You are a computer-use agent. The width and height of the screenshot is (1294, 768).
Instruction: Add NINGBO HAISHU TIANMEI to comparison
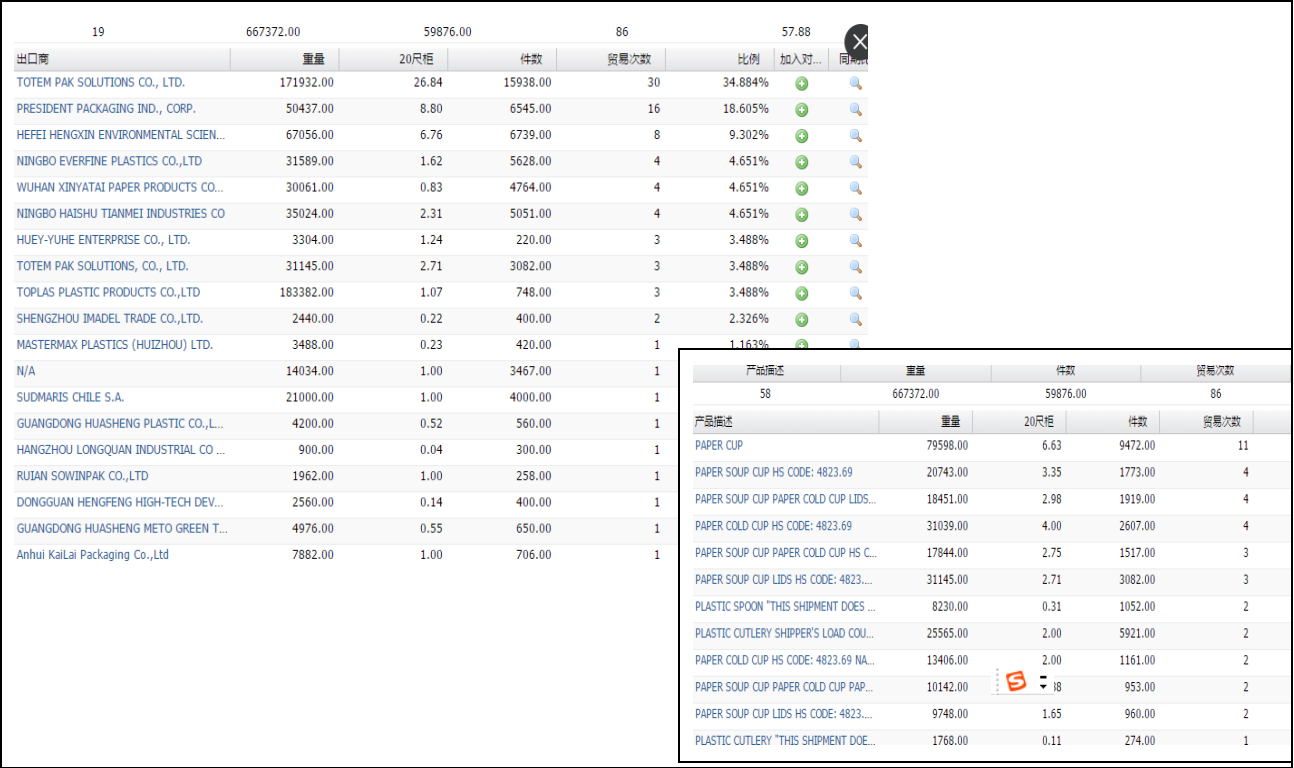[802, 215]
